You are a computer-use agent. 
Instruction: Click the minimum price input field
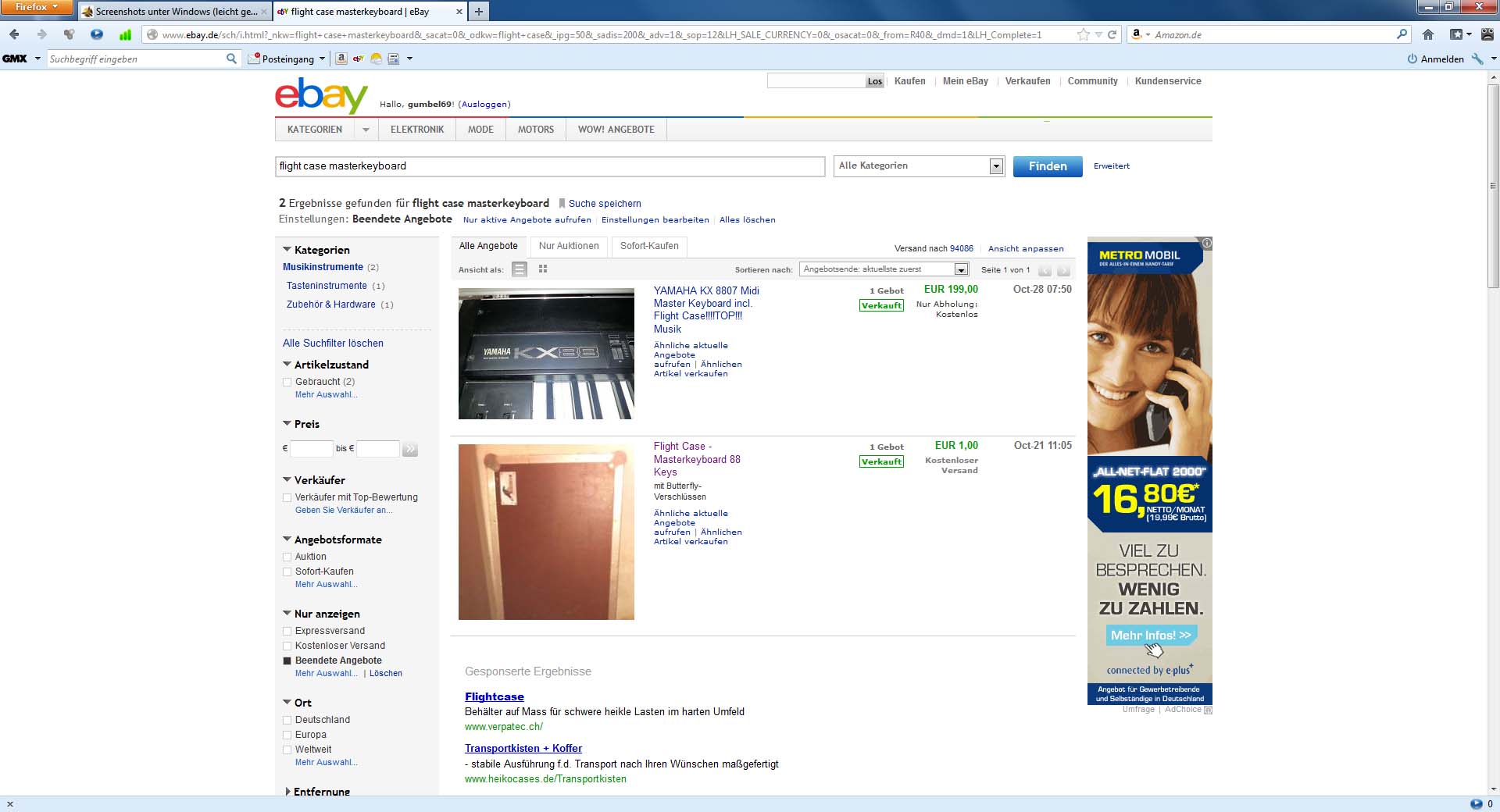click(312, 449)
